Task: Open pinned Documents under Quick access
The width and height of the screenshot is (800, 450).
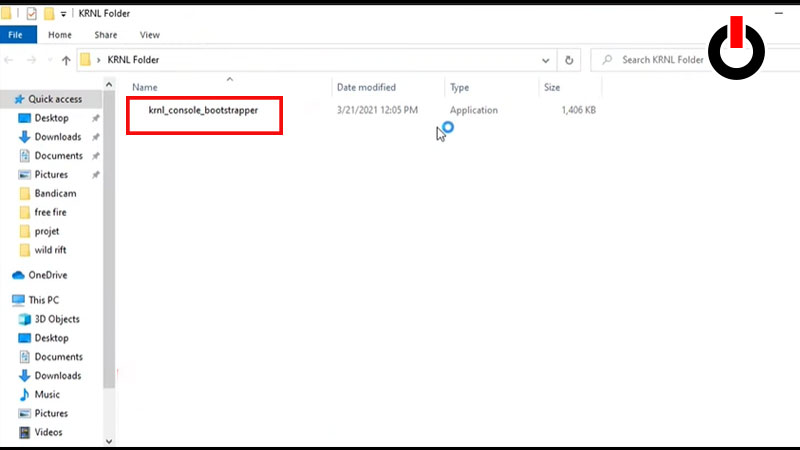Action: pyautogui.click(x=59, y=156)
